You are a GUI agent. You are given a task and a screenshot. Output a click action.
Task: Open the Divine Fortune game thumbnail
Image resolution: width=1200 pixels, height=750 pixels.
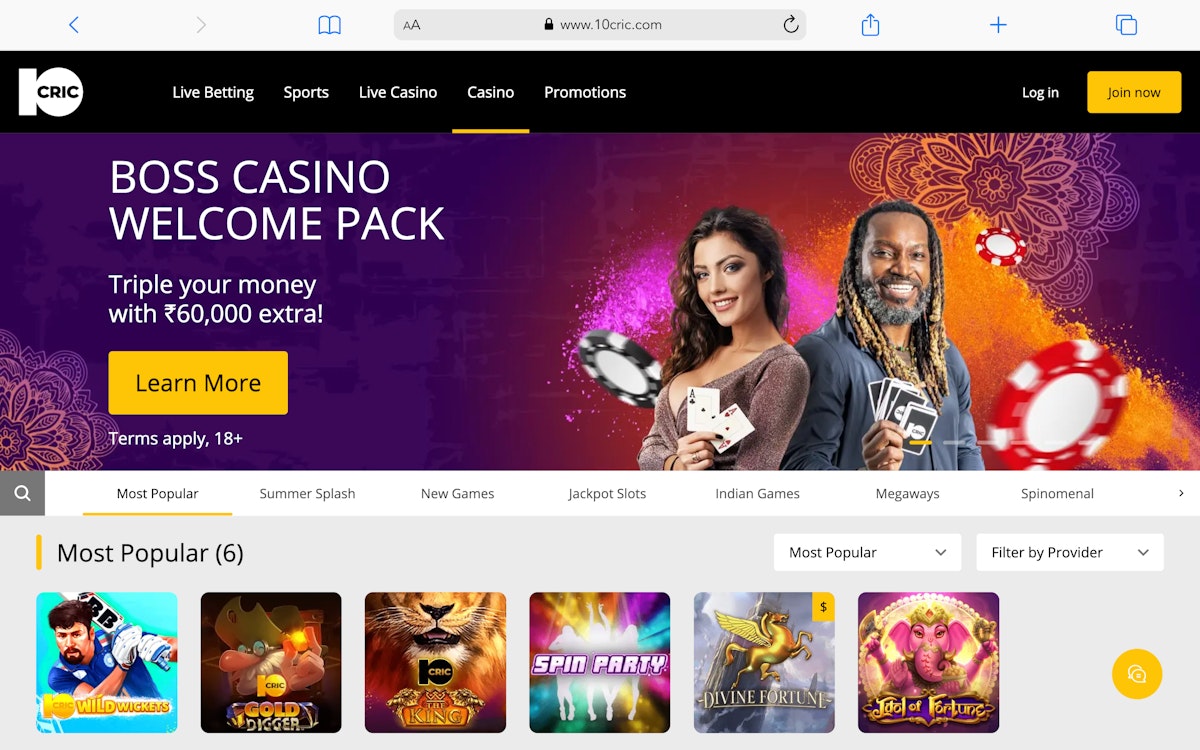[x=764, y=662]
